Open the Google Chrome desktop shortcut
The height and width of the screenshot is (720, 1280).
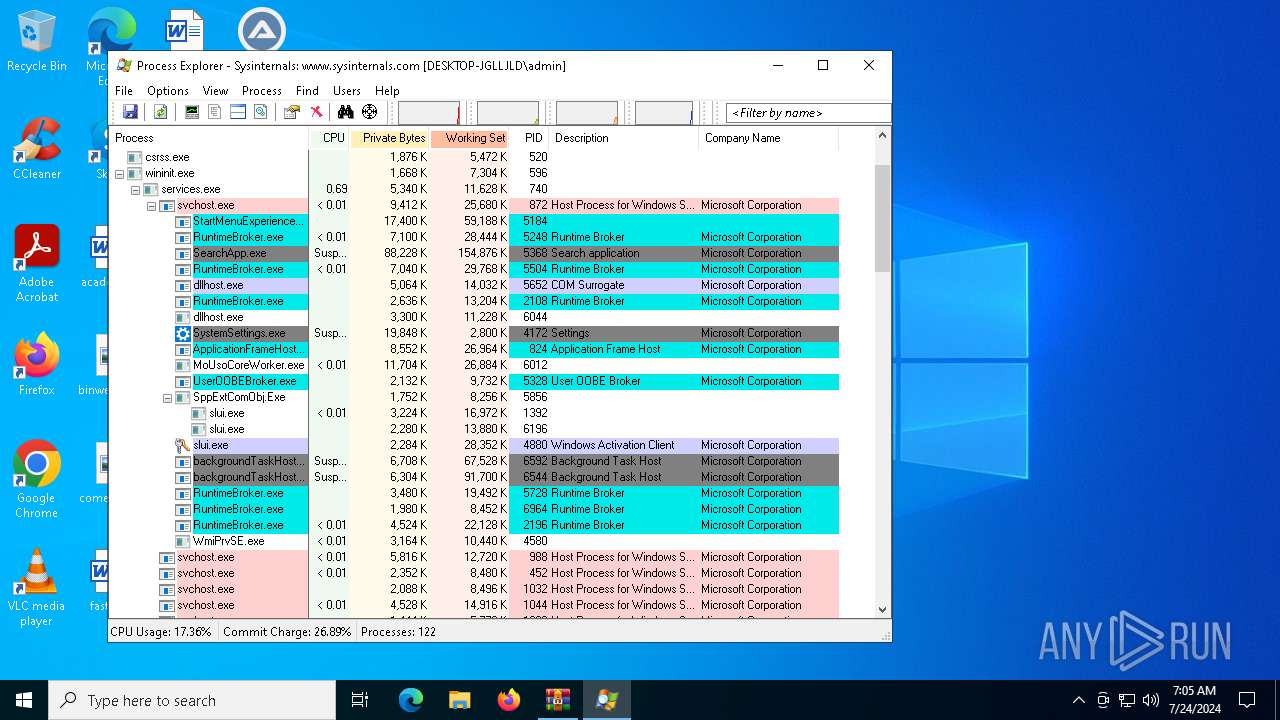[37, 480]
